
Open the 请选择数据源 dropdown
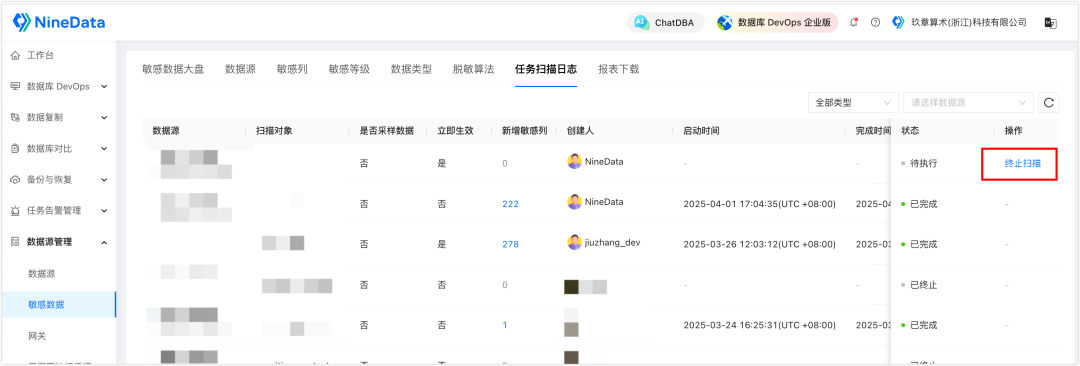(968, 103)
